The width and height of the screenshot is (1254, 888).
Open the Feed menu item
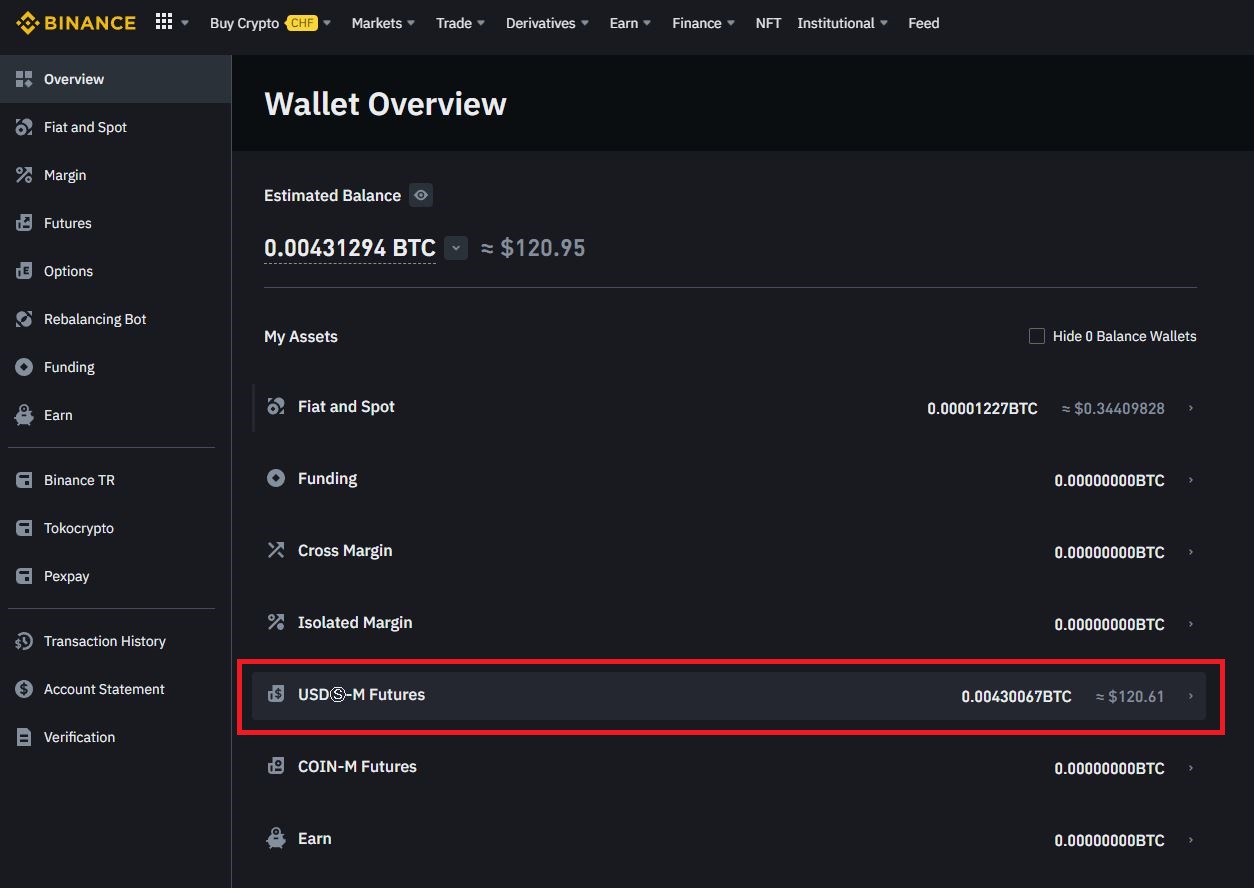tap(923, 23)
